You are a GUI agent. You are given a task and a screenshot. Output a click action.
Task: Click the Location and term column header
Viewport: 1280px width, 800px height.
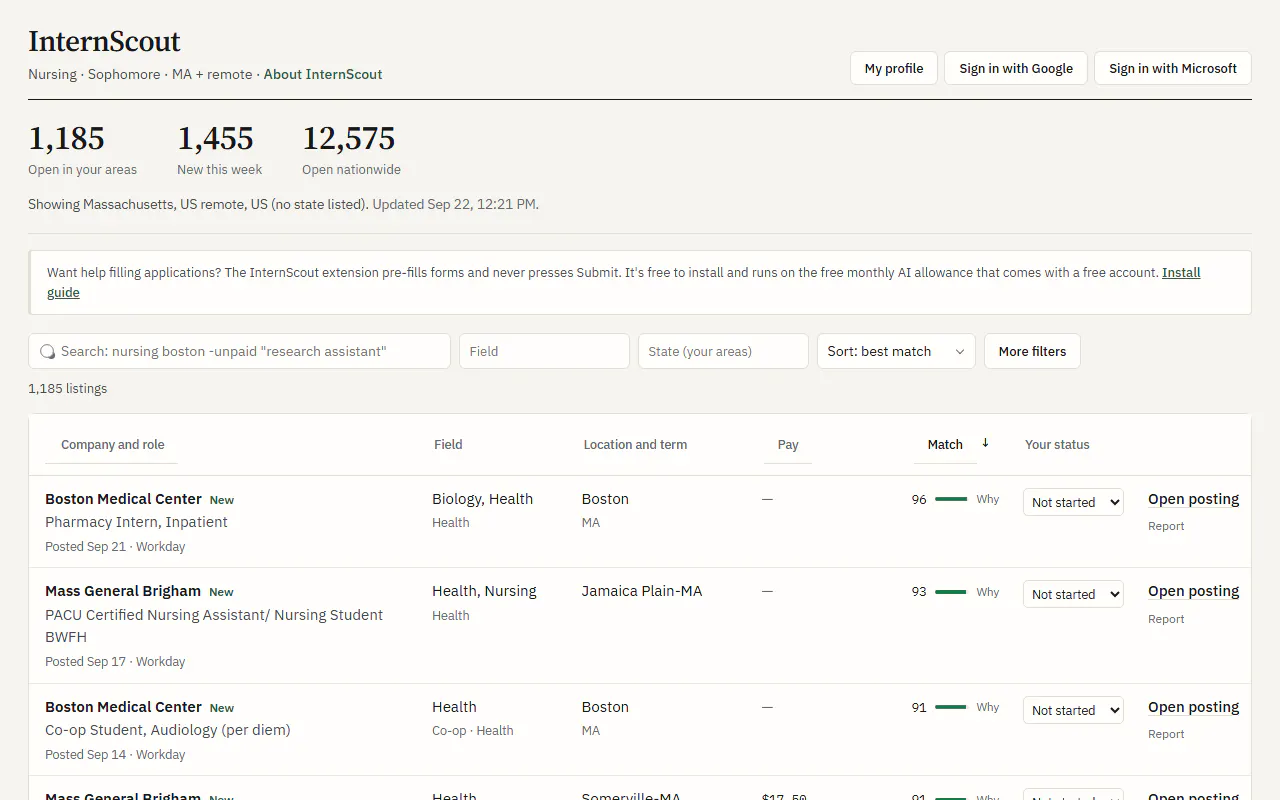point(635,445)
